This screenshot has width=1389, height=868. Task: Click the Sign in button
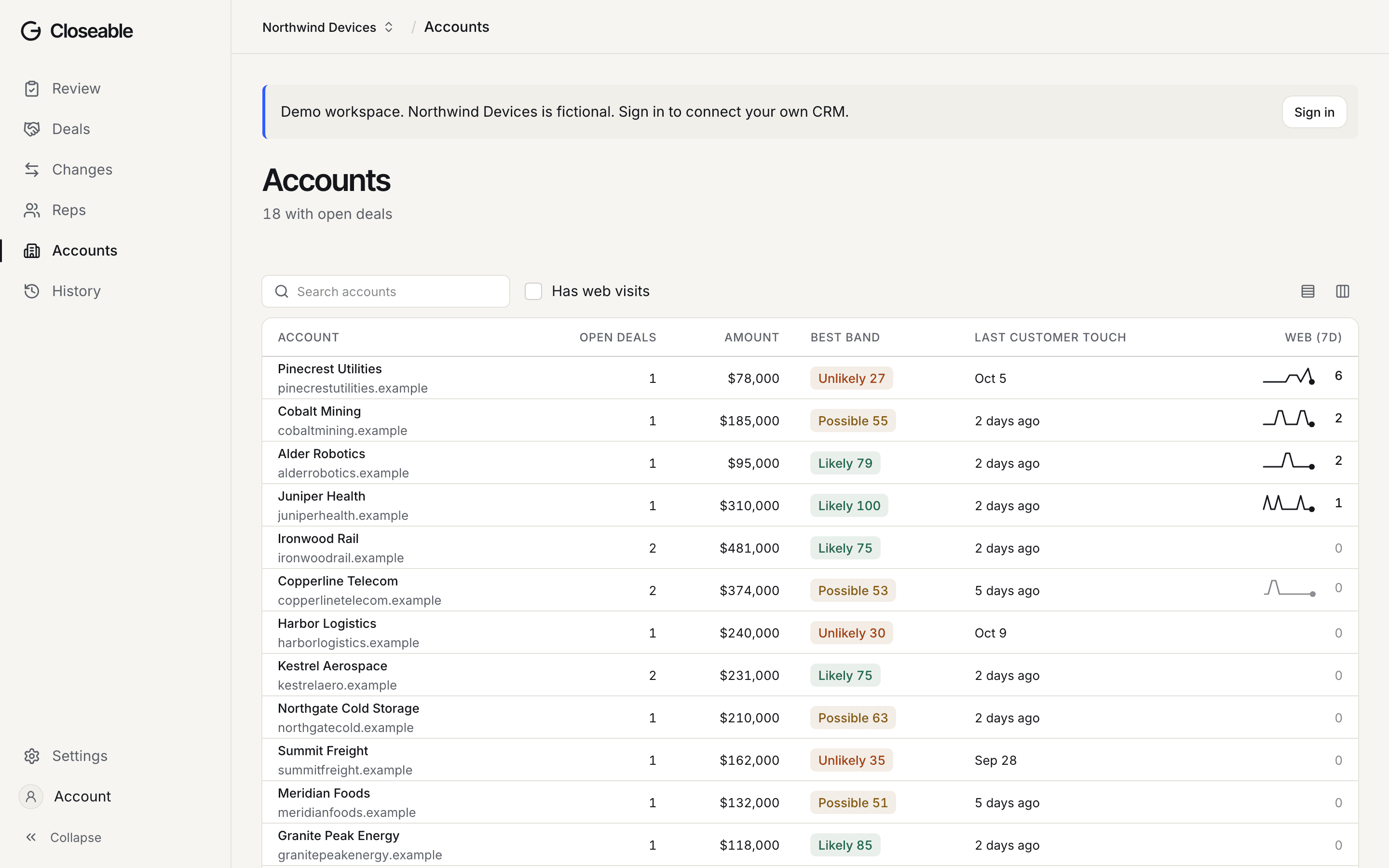coord(1314,112)
